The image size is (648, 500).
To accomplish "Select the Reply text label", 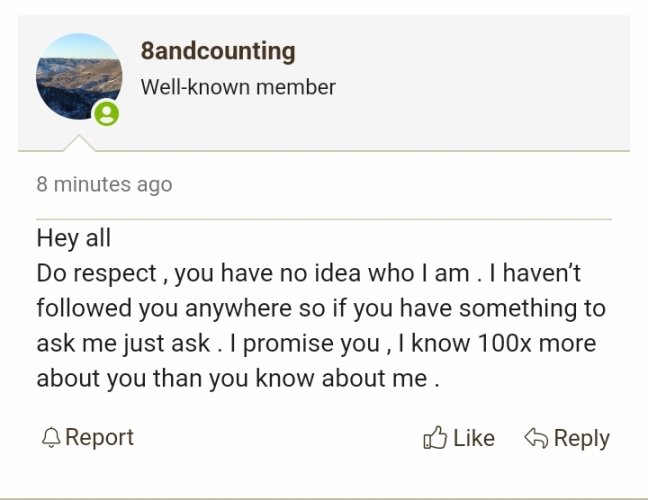I will [x=581, y=439].
